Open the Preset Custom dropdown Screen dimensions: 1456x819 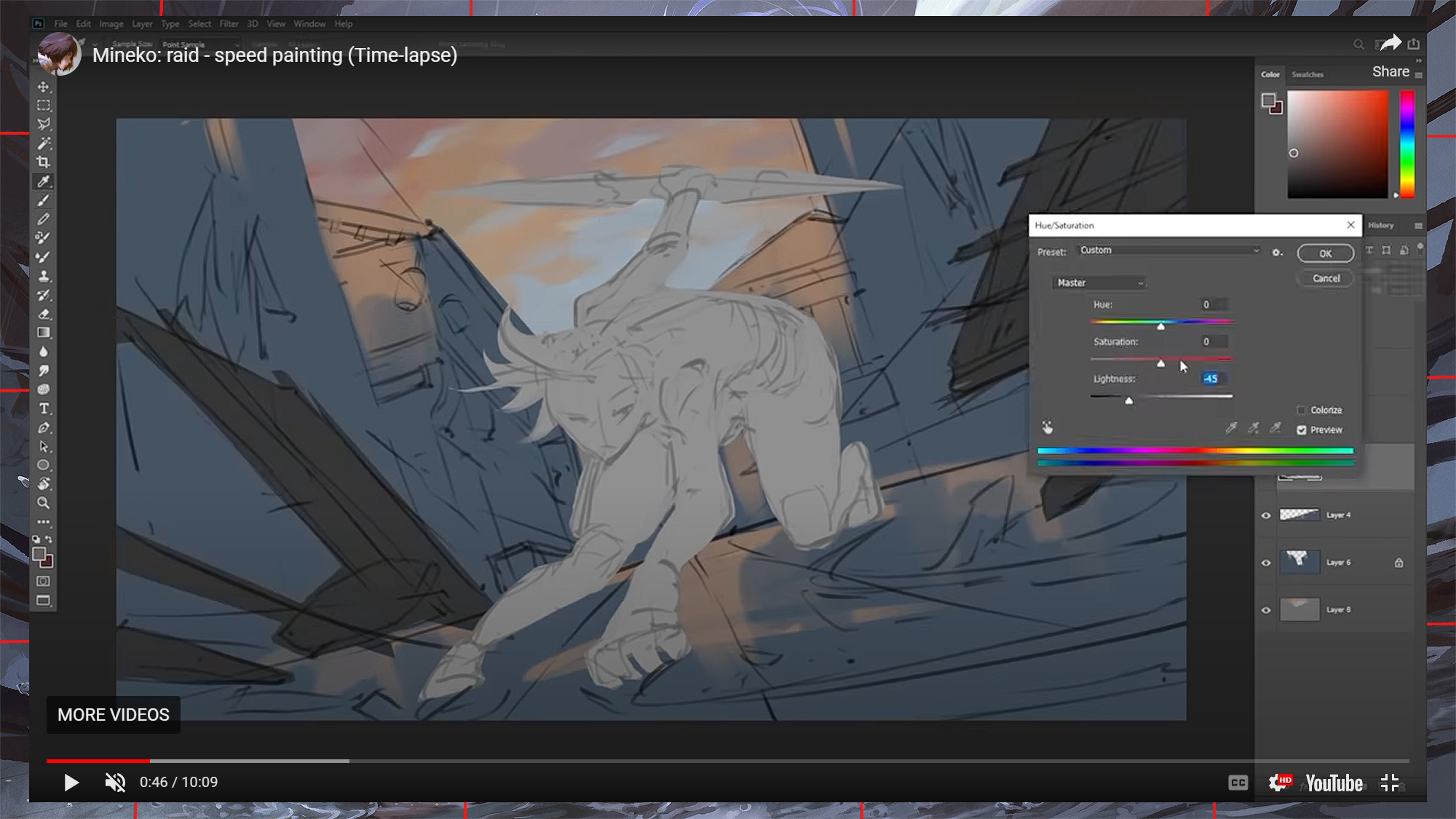point(1169,250)
